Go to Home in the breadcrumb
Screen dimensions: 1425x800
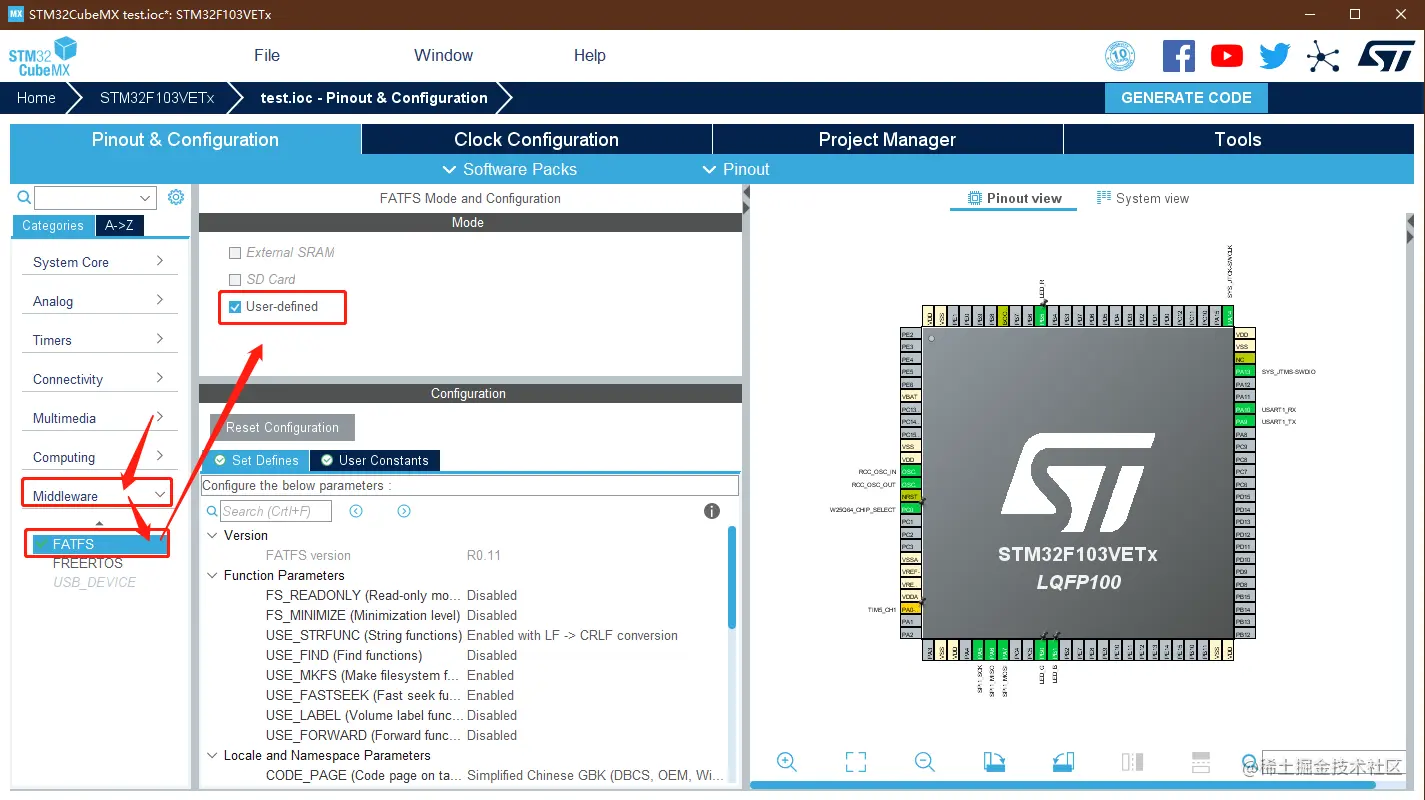[x=36, y=98]
